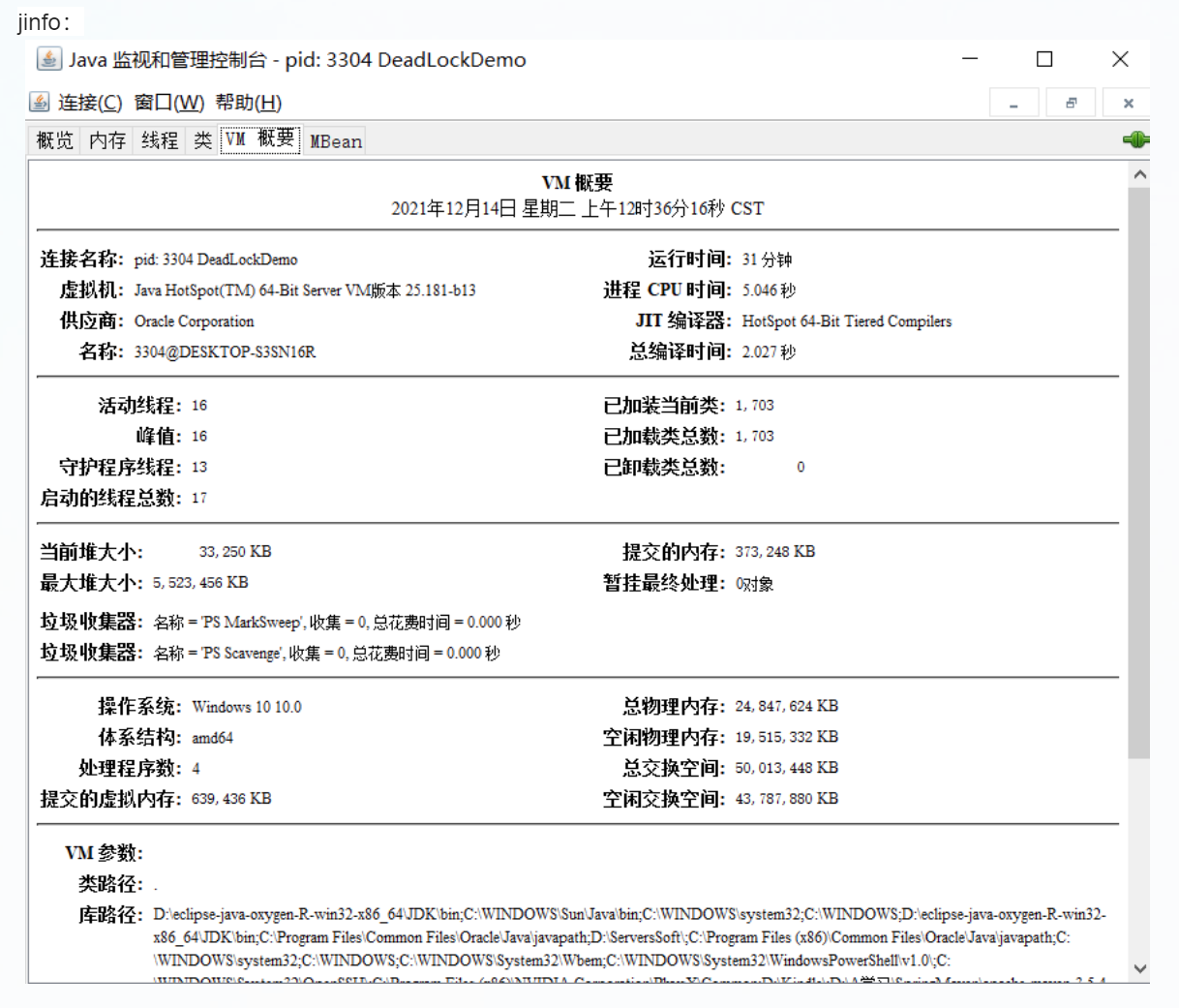Open the 帮助(H) menu
The width and height of the screenshot is (1179, 1008).
pos(249,103)
